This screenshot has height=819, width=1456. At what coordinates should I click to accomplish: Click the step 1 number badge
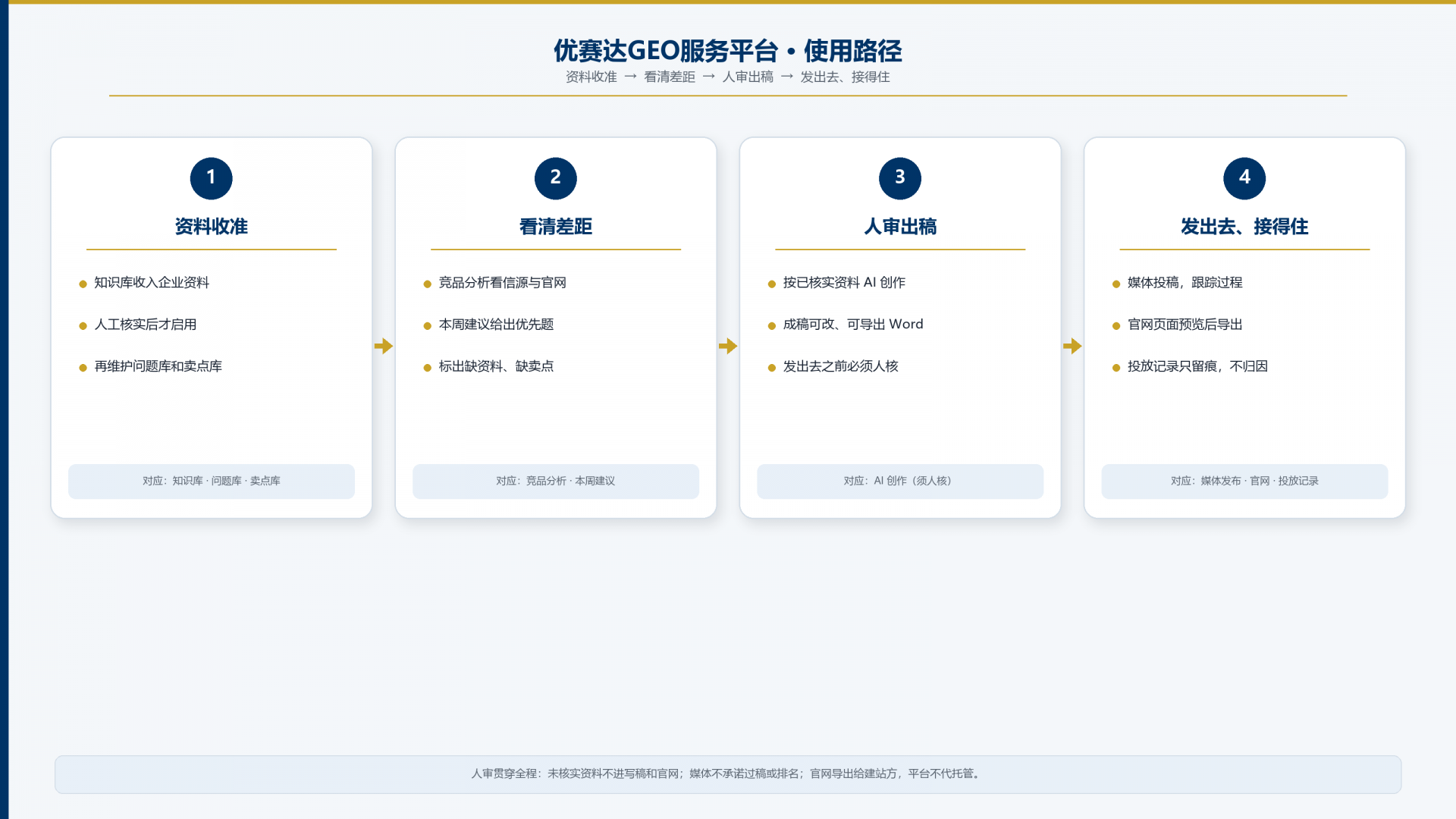[x=211, y=178]
